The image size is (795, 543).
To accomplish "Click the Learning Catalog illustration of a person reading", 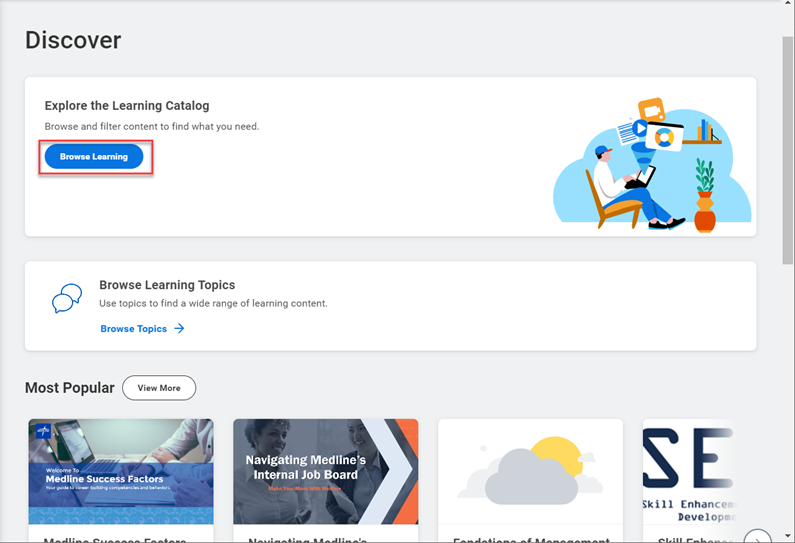I will 630,185.
